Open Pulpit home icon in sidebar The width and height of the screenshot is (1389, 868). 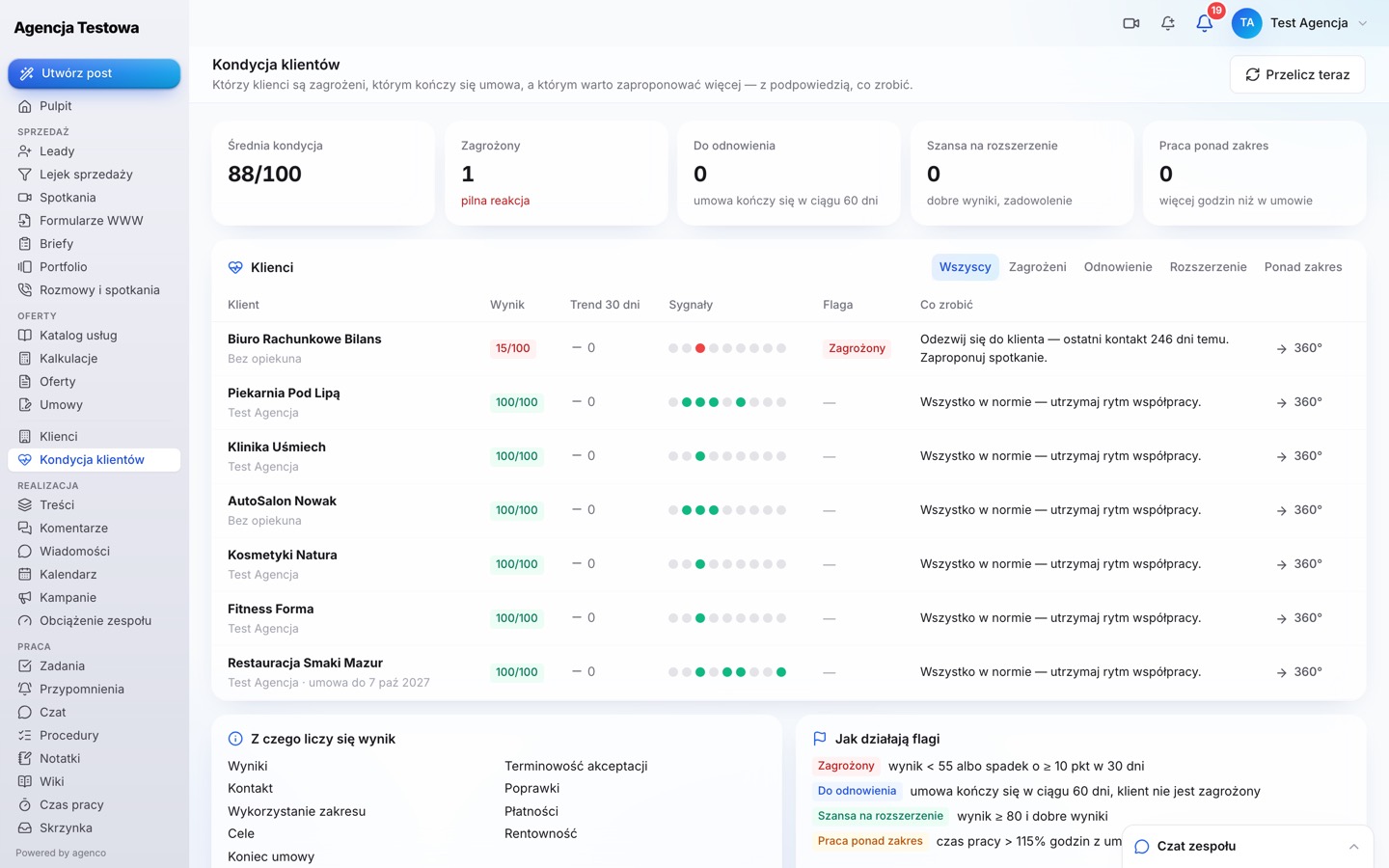[25, 106]
